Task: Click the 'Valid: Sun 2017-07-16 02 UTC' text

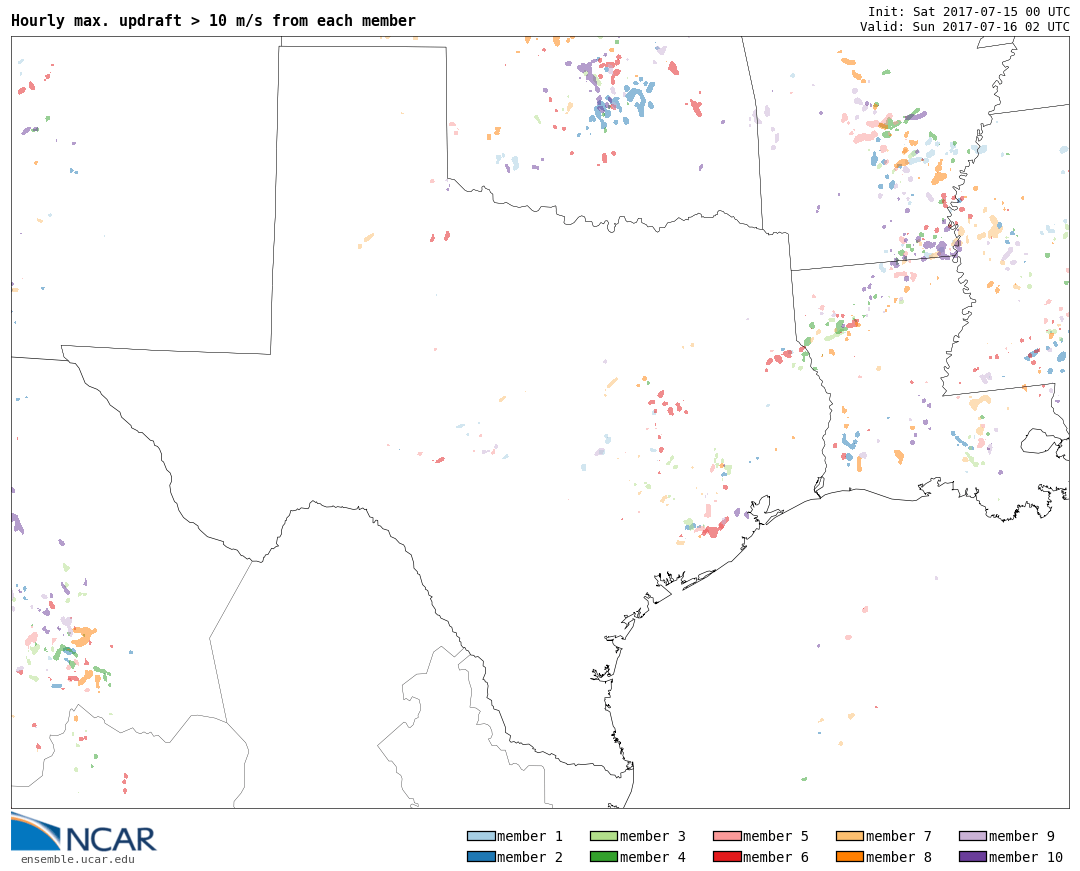Action: tap(965, 26)
